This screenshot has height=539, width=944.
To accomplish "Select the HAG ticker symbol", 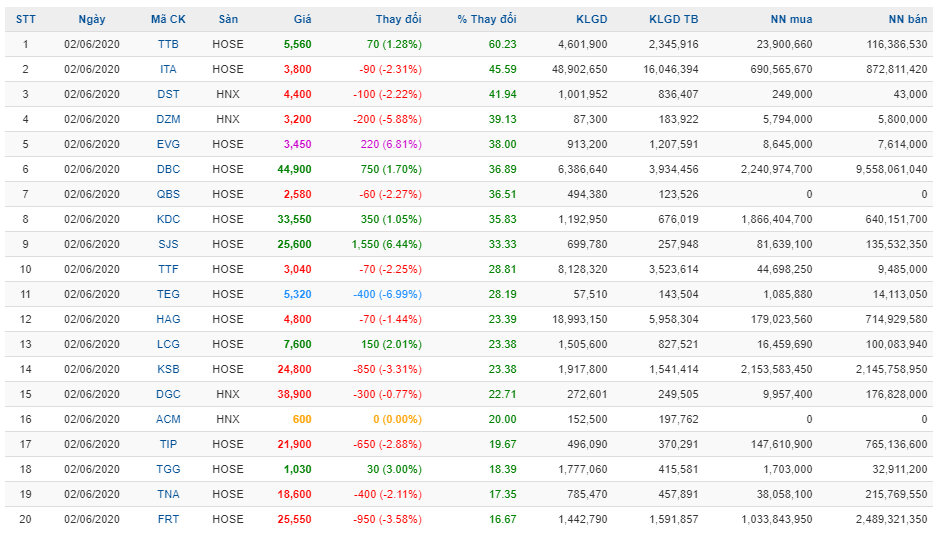I will click(x=168, y=320).
